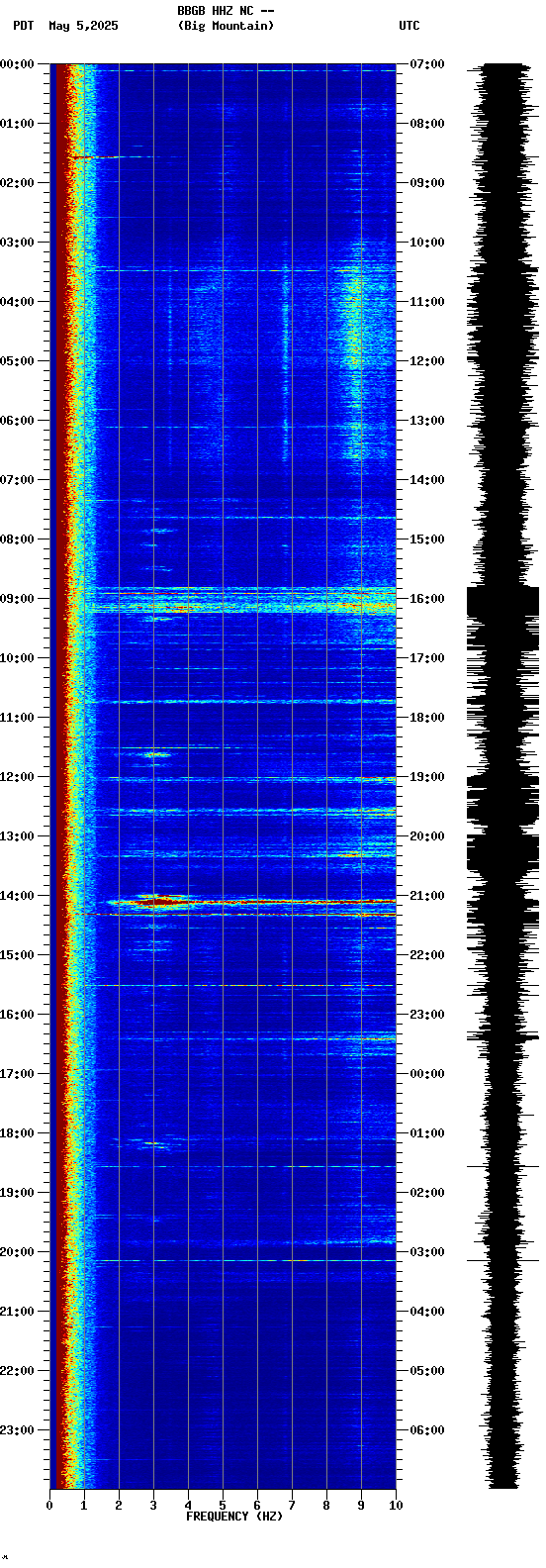Click the 12:00 PDT time label

18,777
